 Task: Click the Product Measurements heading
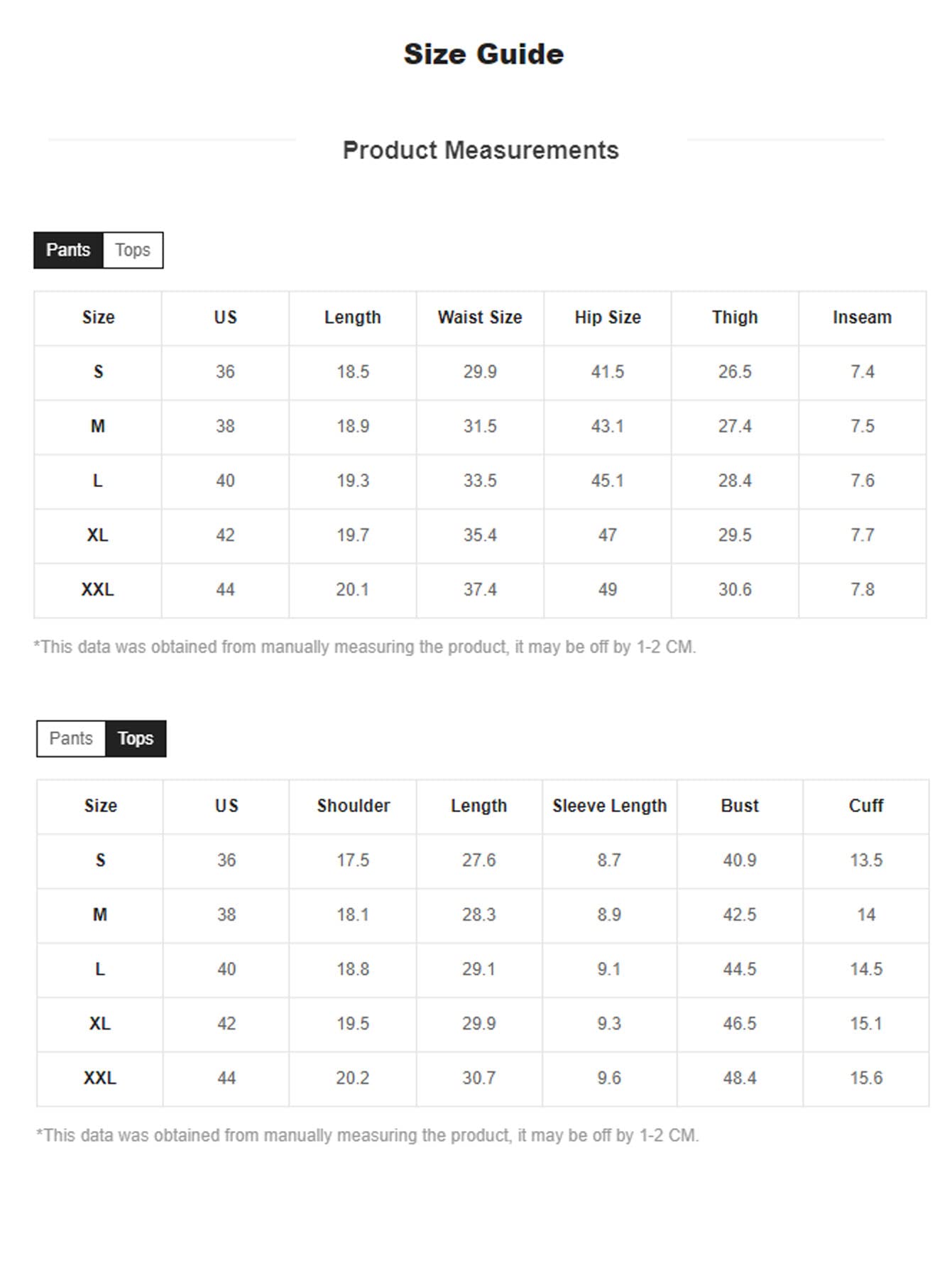pos(481,151)
